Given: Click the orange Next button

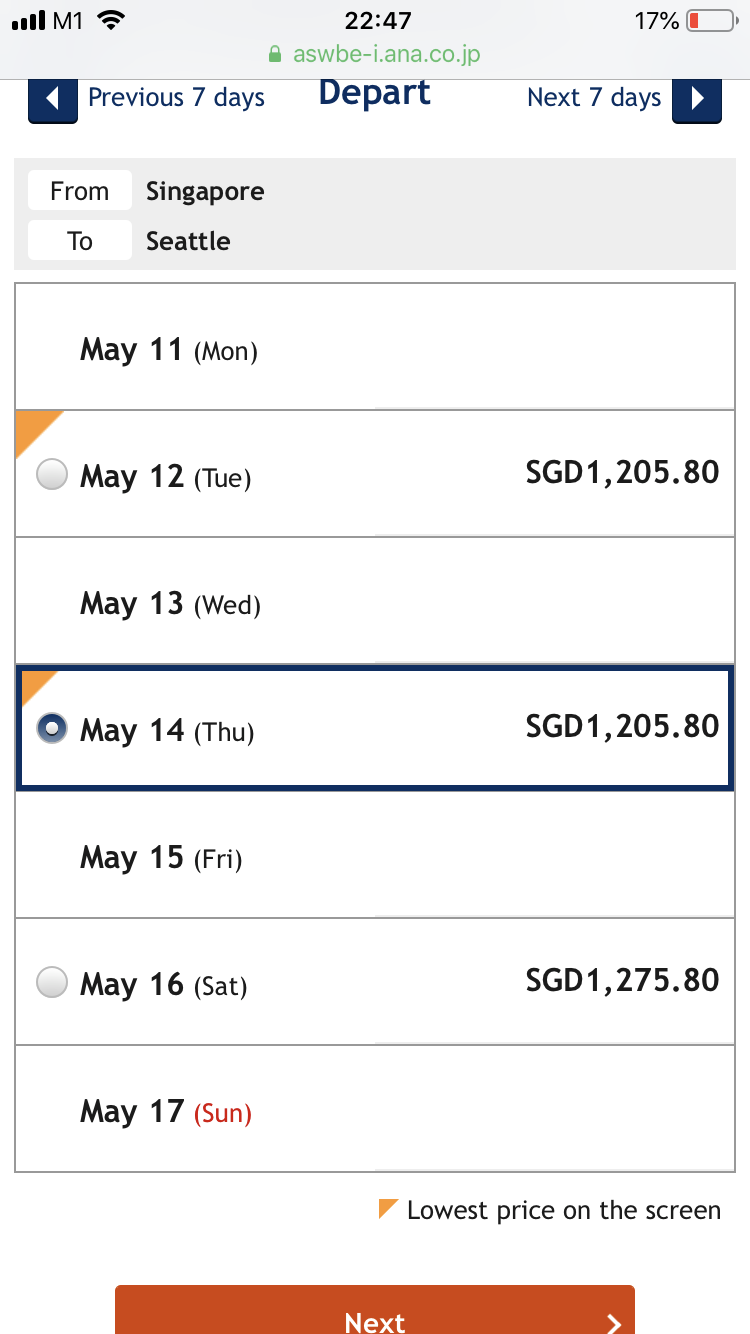Looking at the screenshot, I should 375,1310.
